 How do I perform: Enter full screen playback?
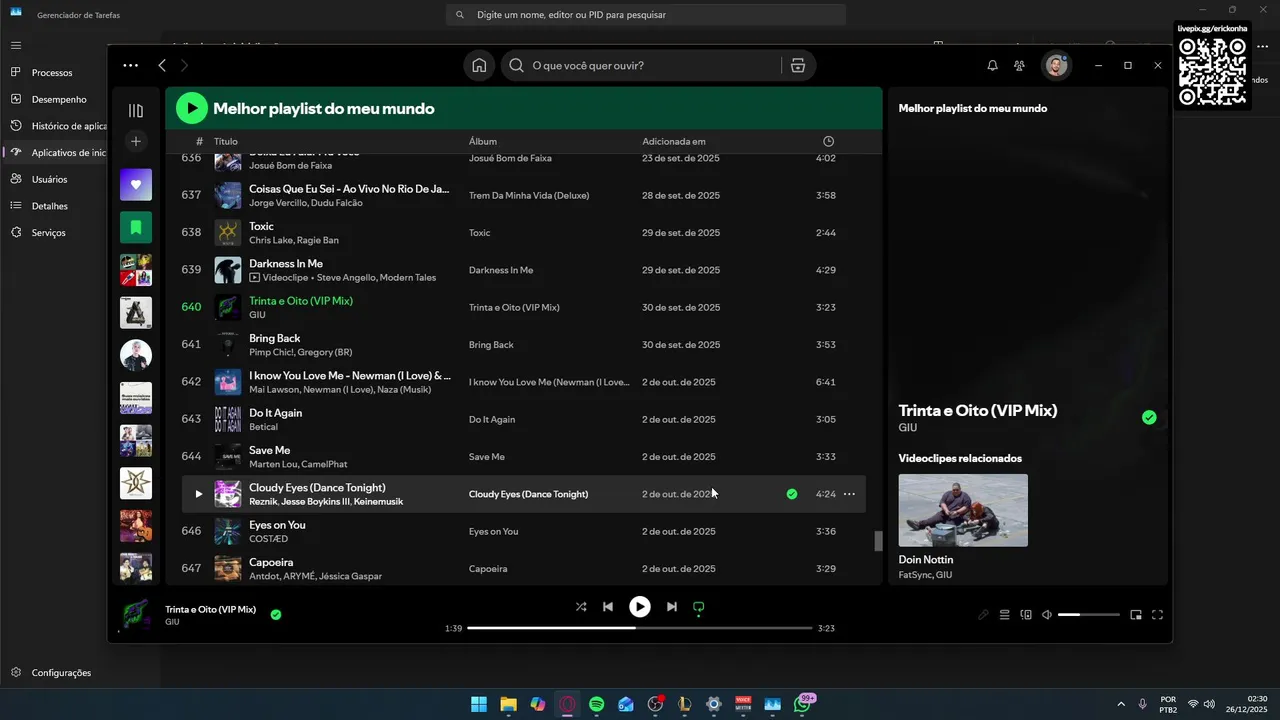(1158, 615)
